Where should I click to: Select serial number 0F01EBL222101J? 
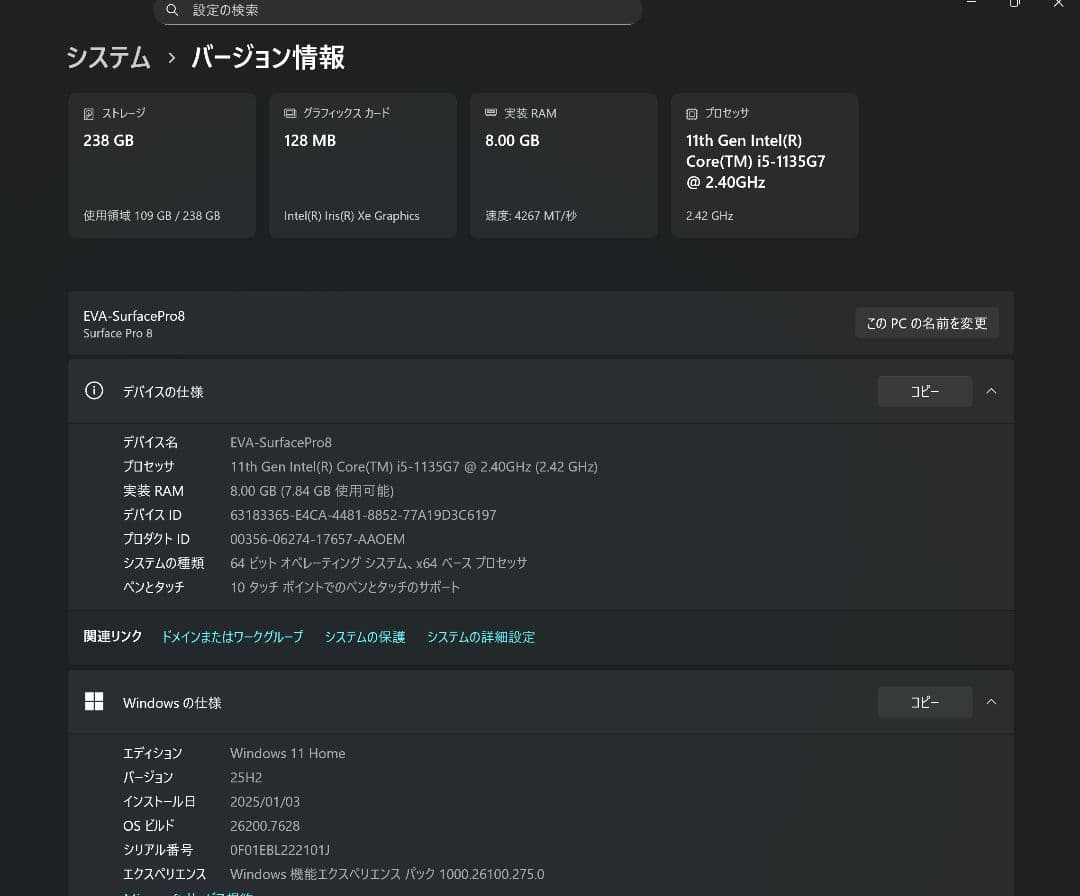pyautogui.click(x=280, y=850)
